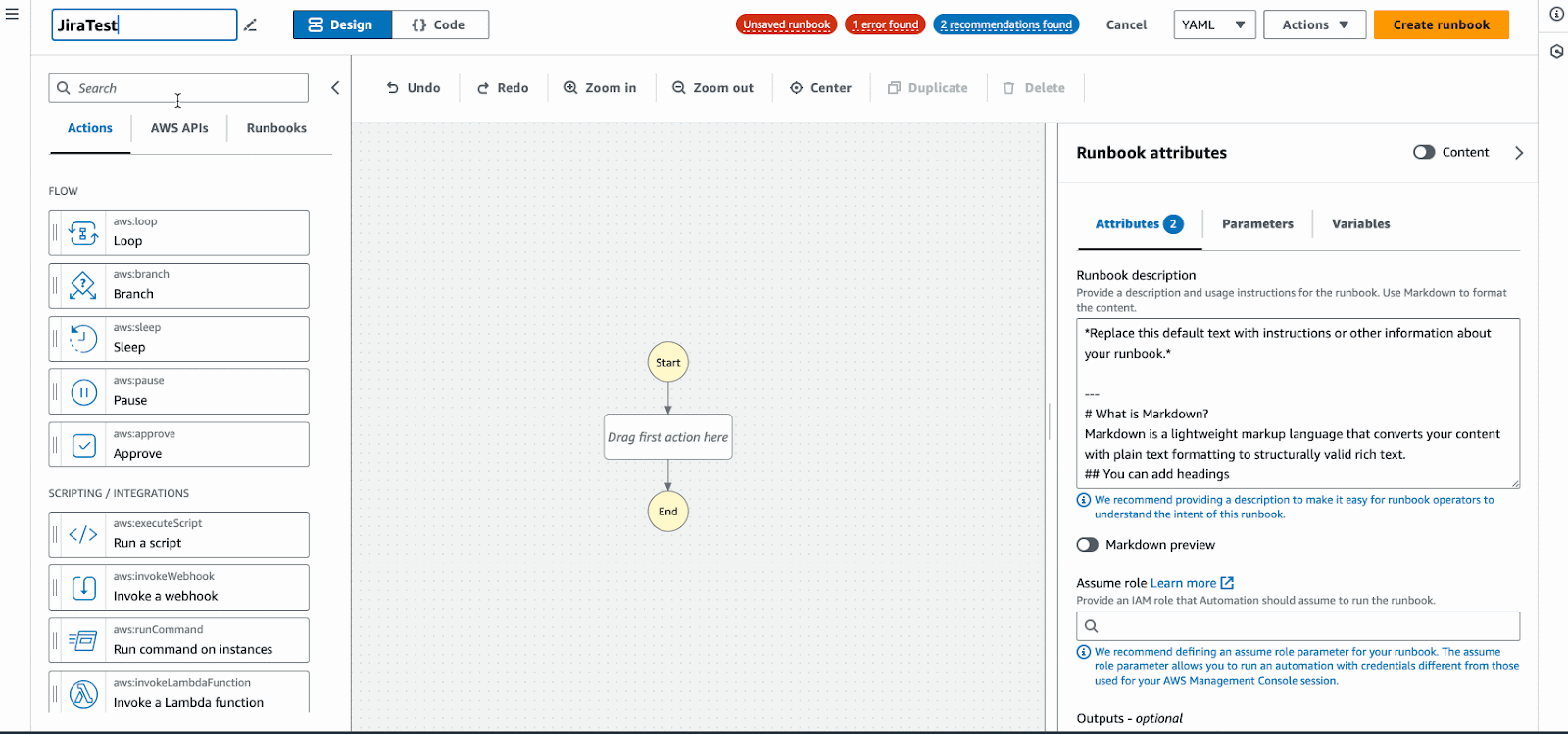Screen dimensions: 1568x734
Task: Click the Branch action icon
Action: coord(83,286)
